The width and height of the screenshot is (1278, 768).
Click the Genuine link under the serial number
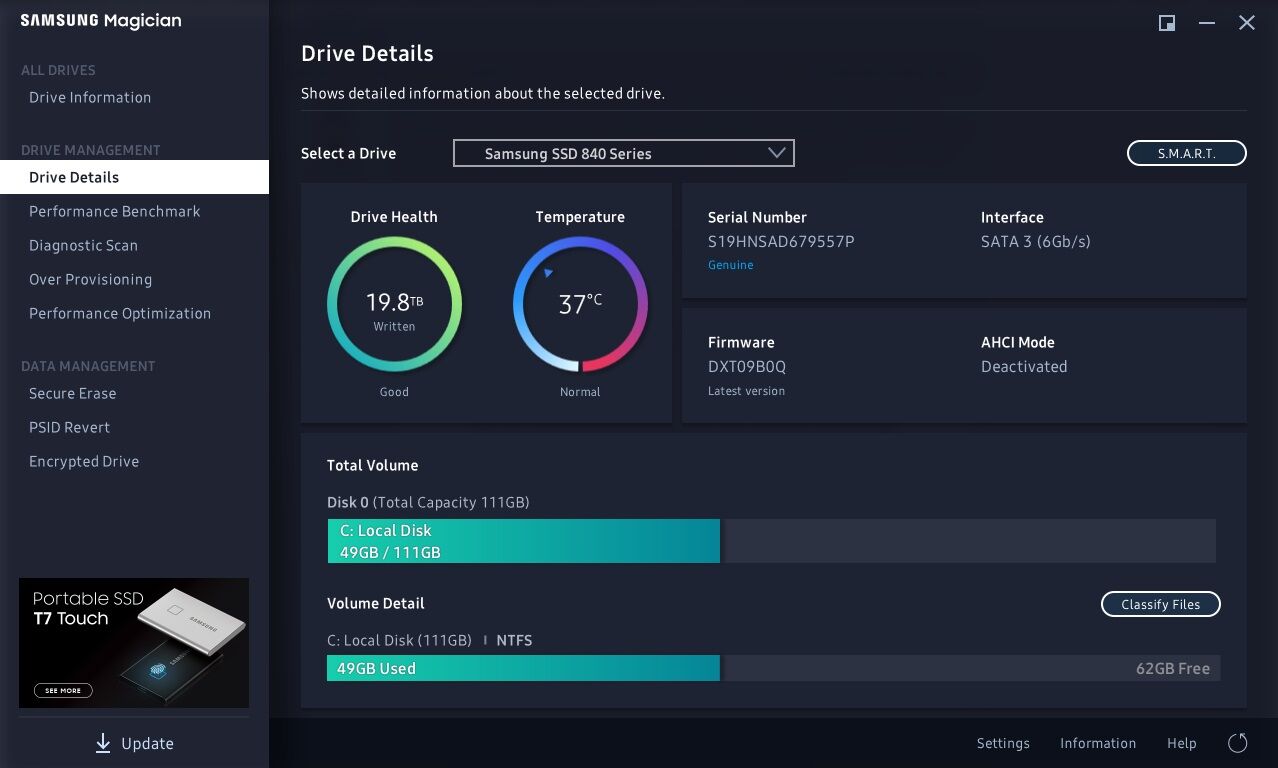[x=731, y=265]
